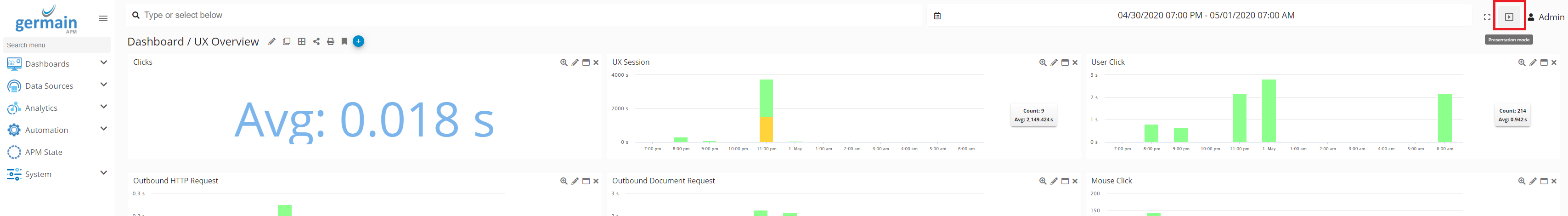Image resolution: width=1568 pixels, height=216 pixels.
Task: Enter fullscreen using the expand icon
Action: (1486, 17)
